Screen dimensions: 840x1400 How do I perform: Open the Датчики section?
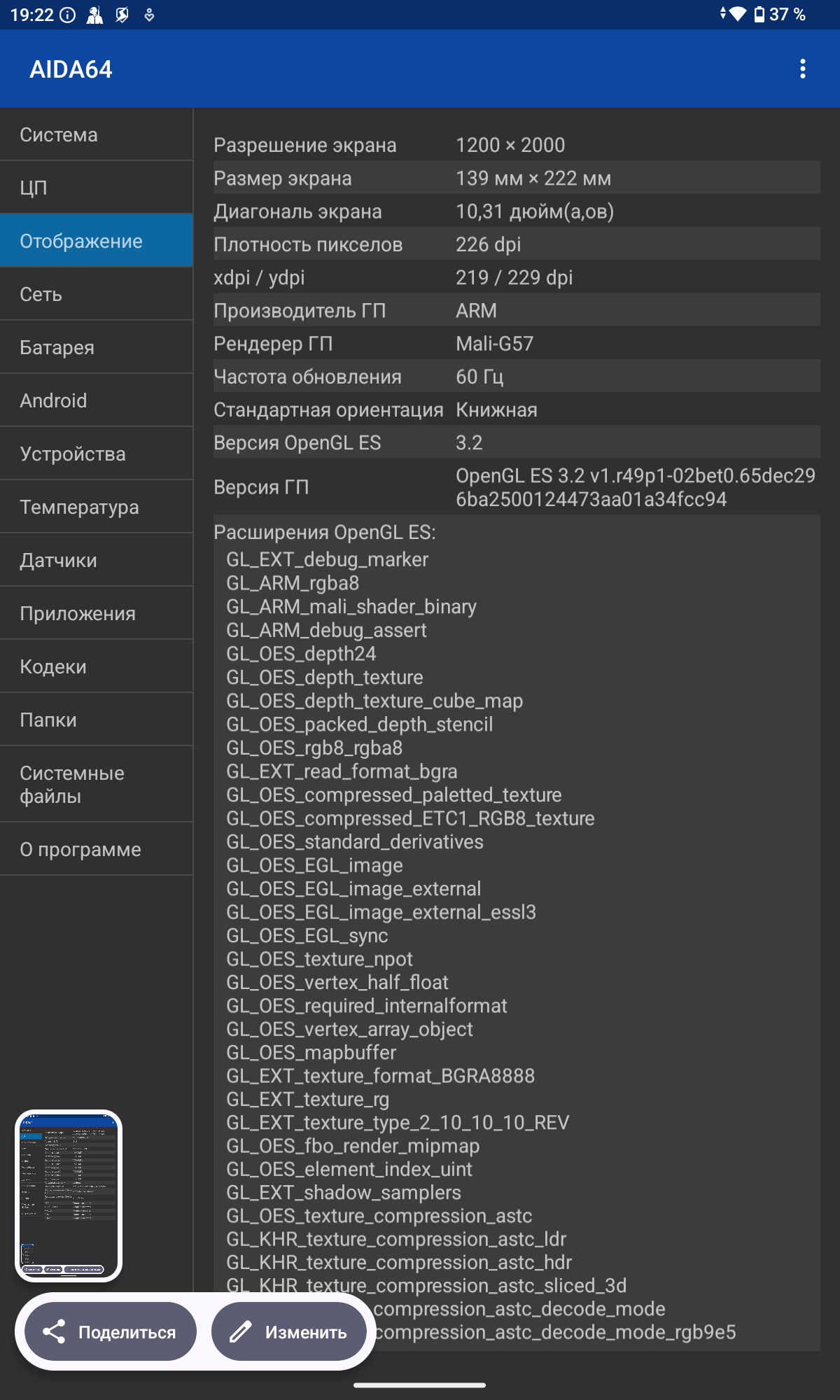coord(96,560)
